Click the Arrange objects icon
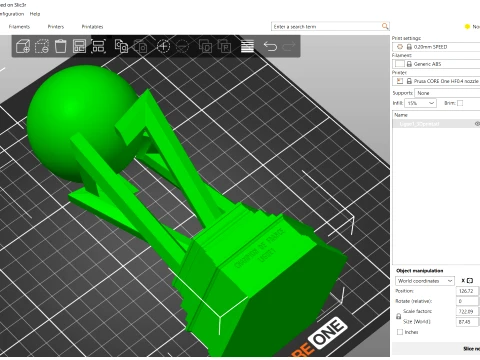Image resolution: width=480 pixels, height=360 pixels. 79,46
